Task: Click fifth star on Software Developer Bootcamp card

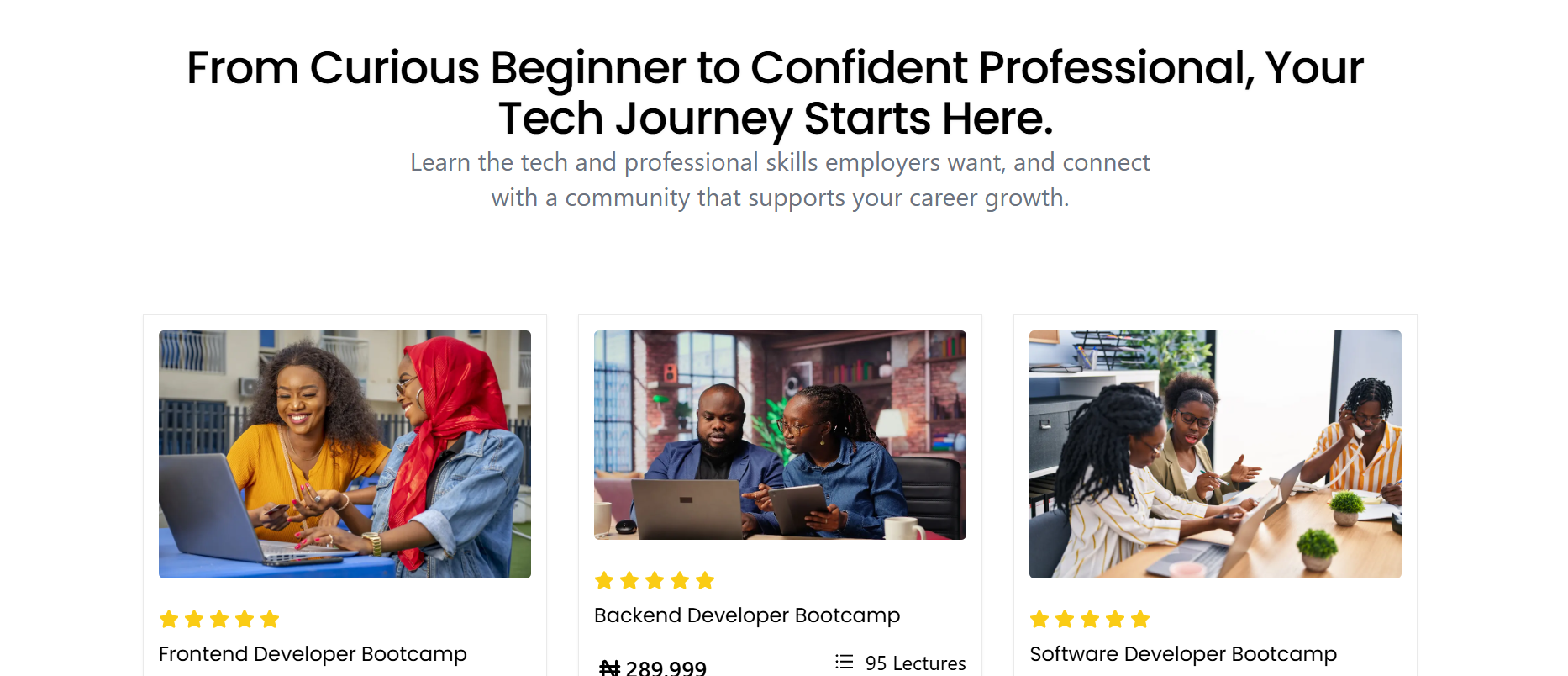Action: (x=1140, y=620)
